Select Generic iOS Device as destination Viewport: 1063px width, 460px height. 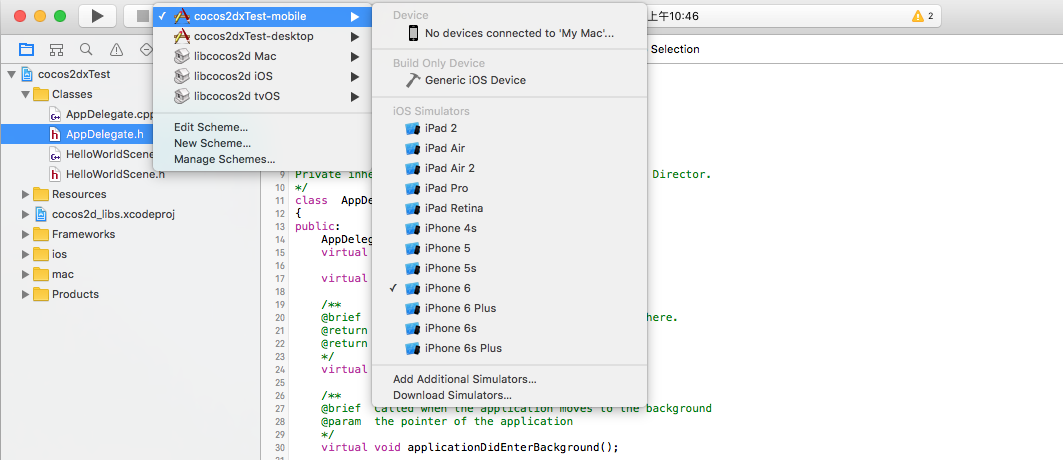[509, 80]
